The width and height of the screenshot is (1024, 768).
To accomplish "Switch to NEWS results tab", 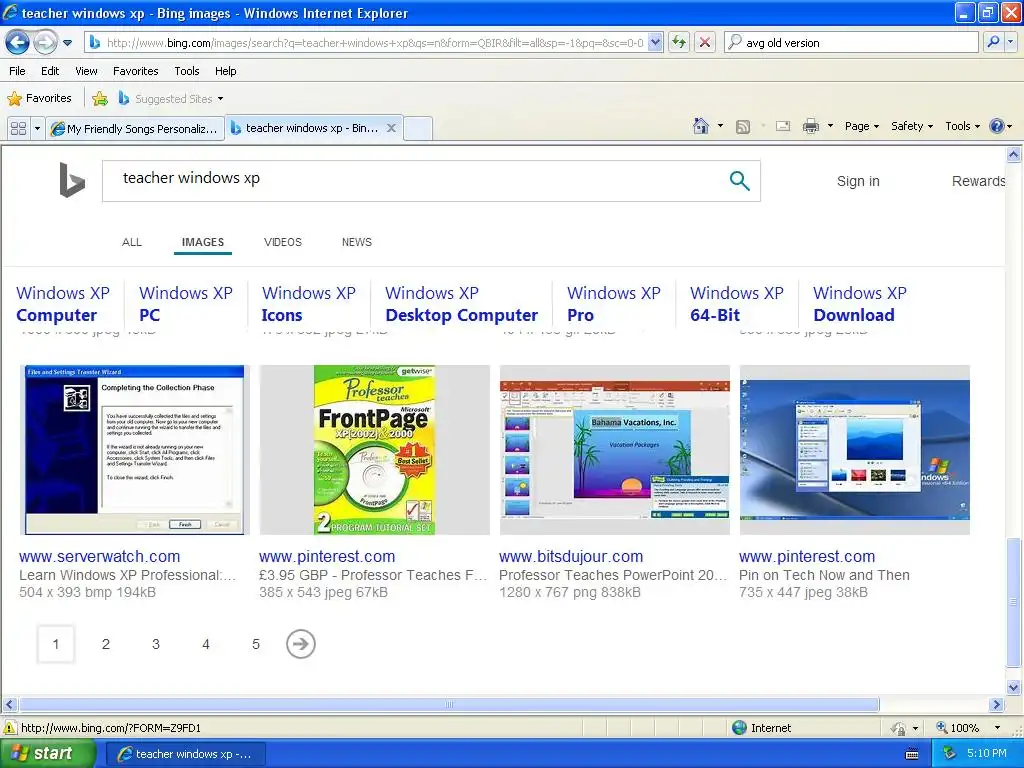I will (x=357, y=242).
